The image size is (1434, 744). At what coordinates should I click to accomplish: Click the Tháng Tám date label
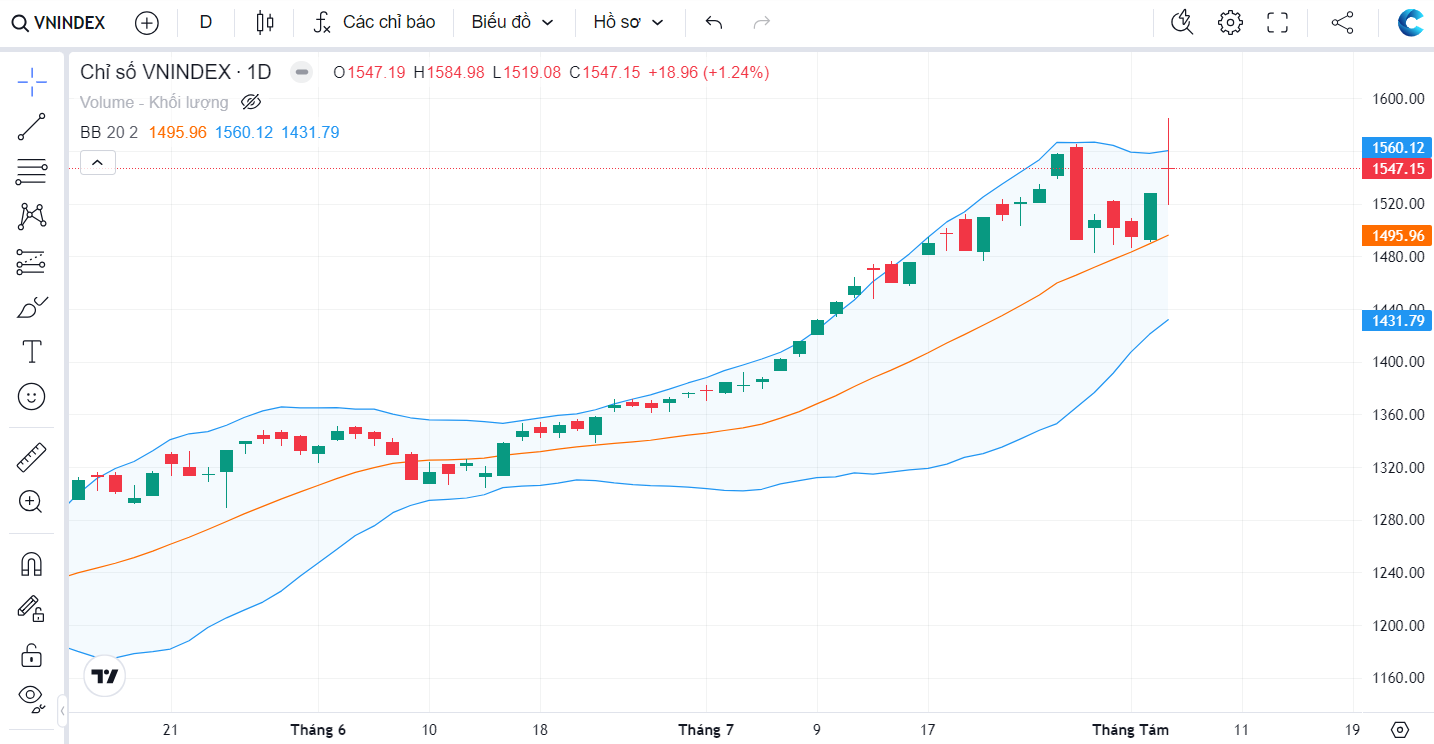[1130, 730]
